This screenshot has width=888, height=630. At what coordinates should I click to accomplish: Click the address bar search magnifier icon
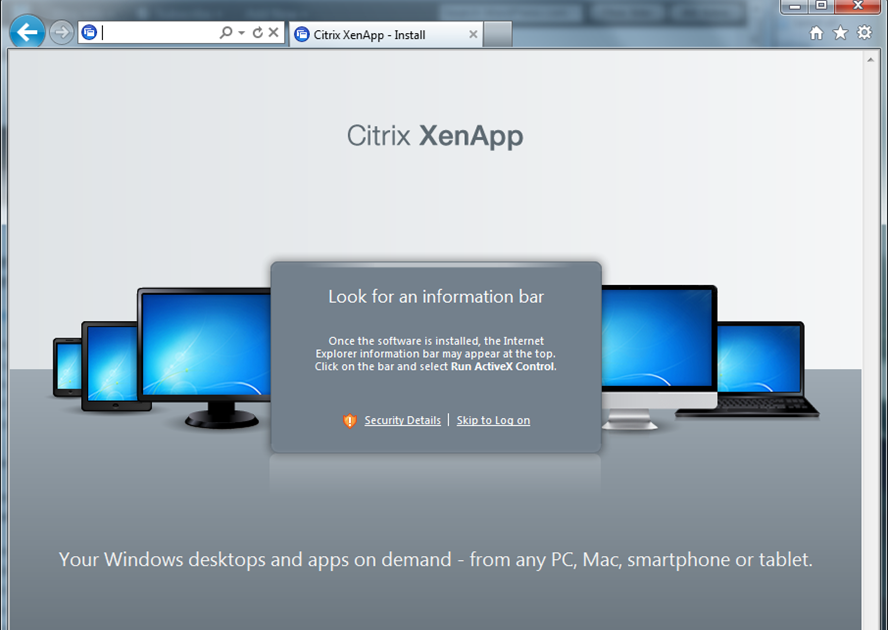(x=225, y=33)
